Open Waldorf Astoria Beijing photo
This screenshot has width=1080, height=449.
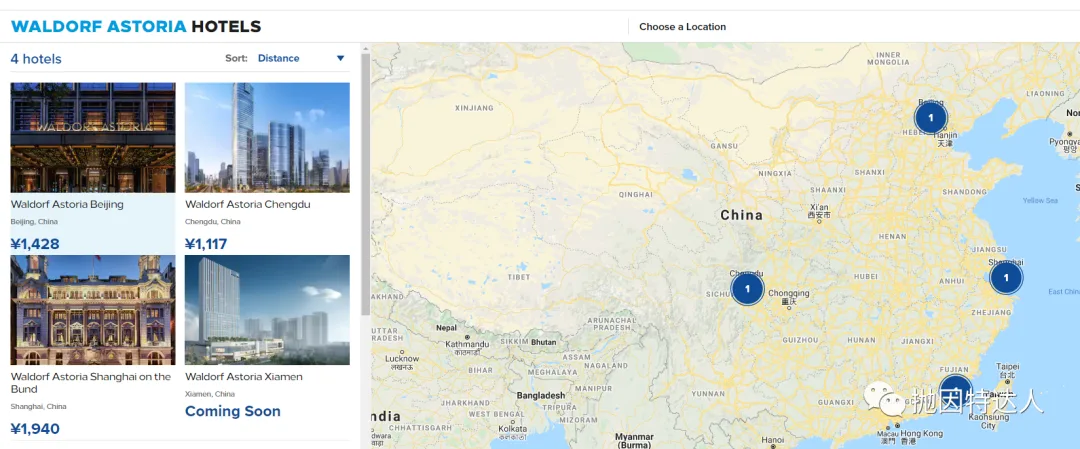[93, 137]
